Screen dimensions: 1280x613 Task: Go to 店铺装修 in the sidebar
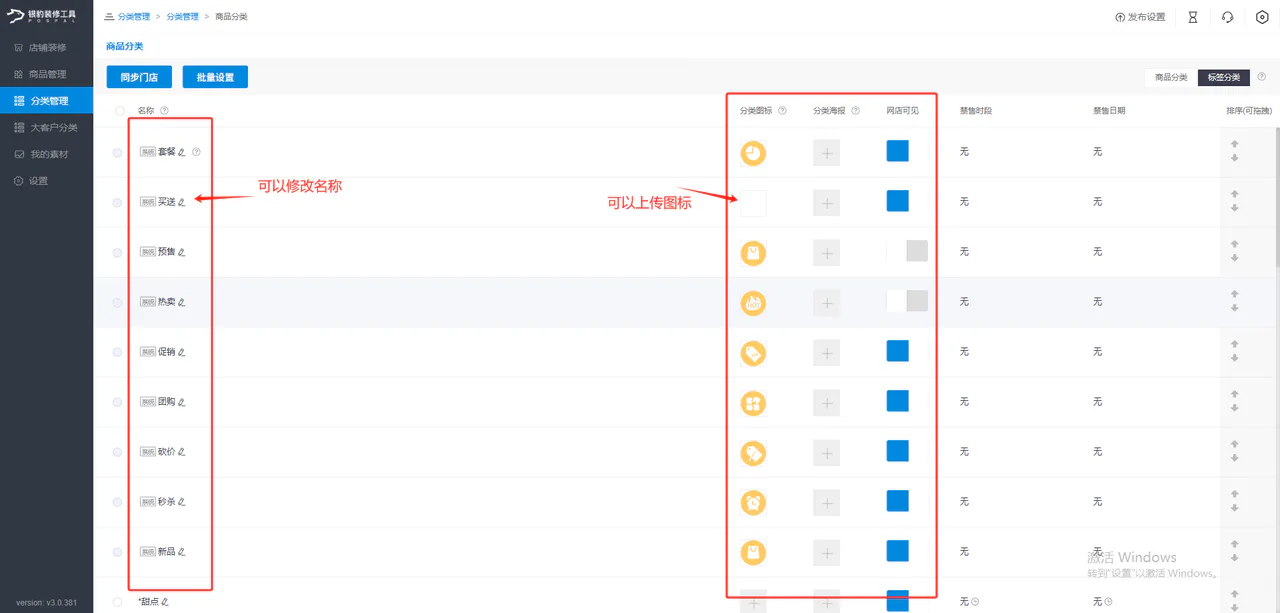(x=46, y=48)
